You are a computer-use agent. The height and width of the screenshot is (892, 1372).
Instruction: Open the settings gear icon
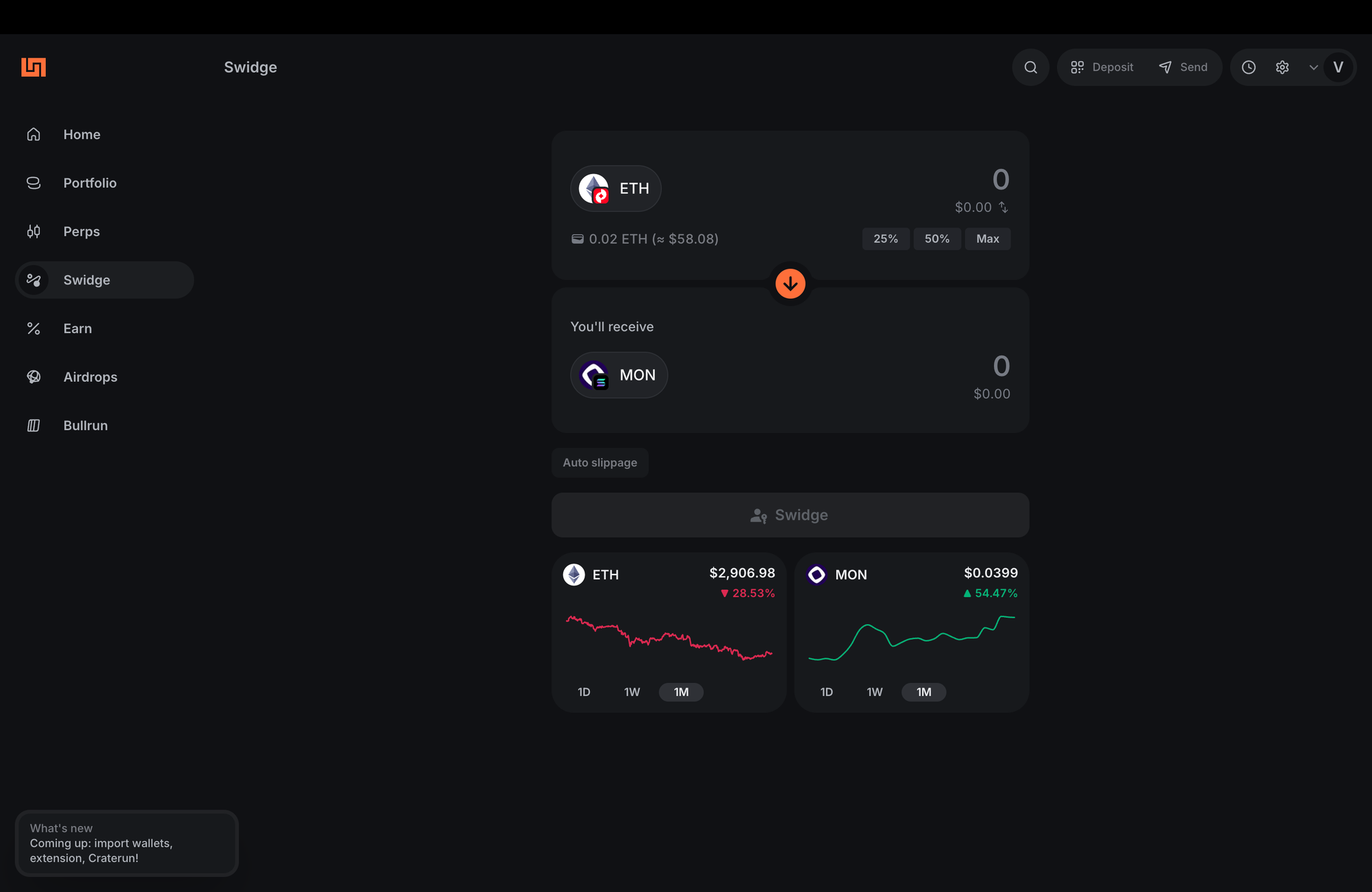click(1282, 67)
